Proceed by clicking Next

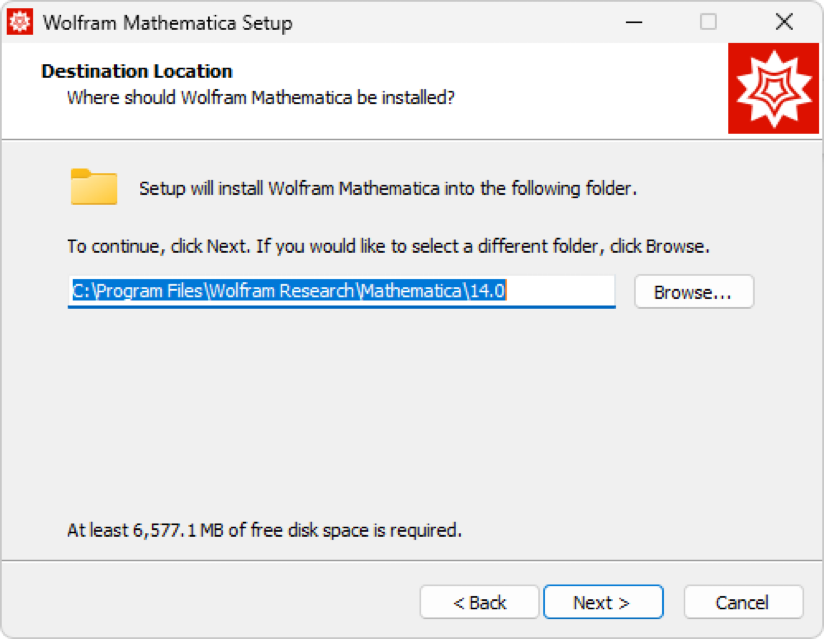tap(602, 602)
